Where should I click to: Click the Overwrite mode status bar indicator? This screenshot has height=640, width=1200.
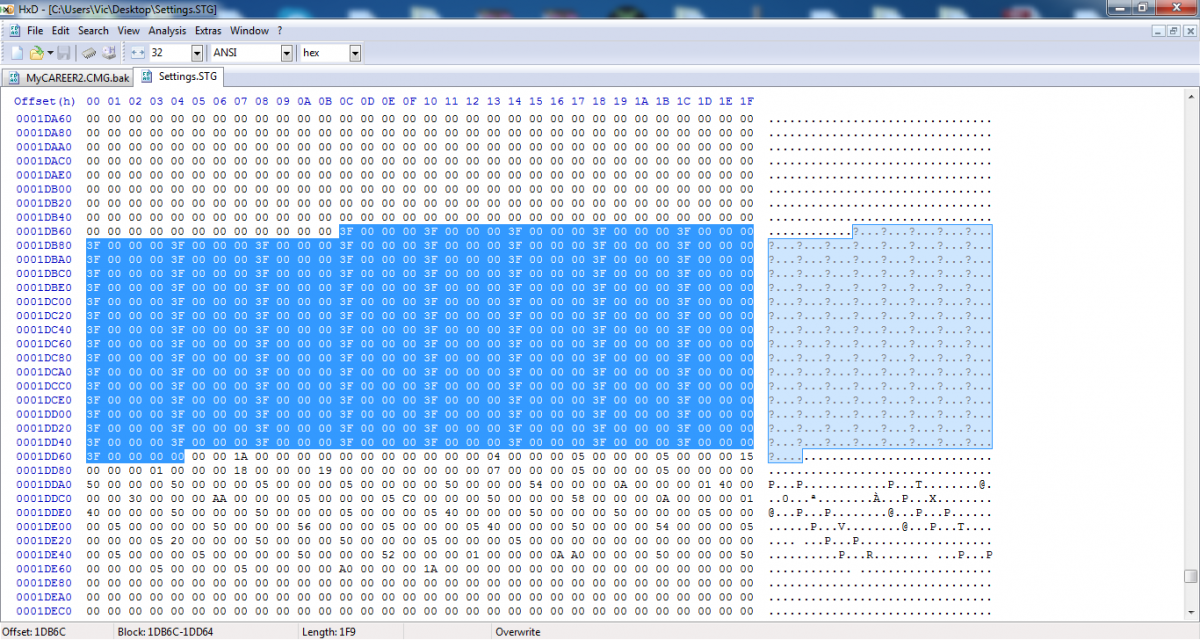click(517, 632)
